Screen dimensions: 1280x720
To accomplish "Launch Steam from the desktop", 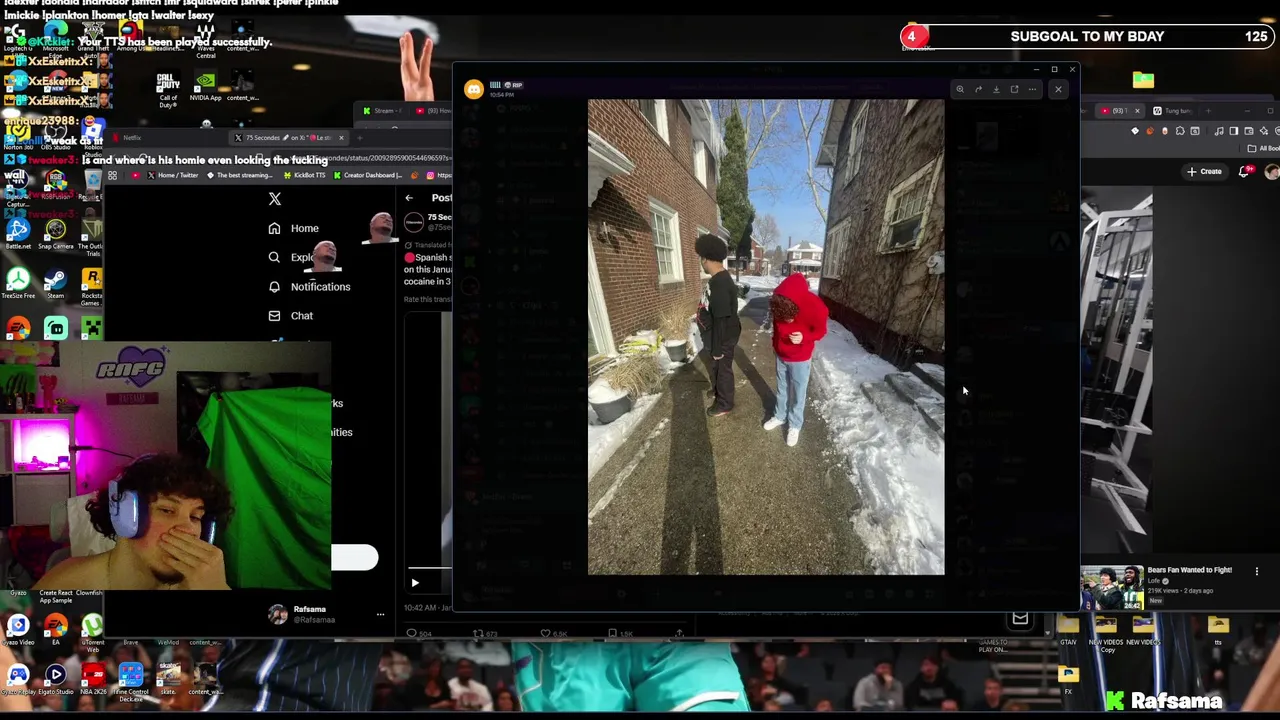I will (55, 282).
